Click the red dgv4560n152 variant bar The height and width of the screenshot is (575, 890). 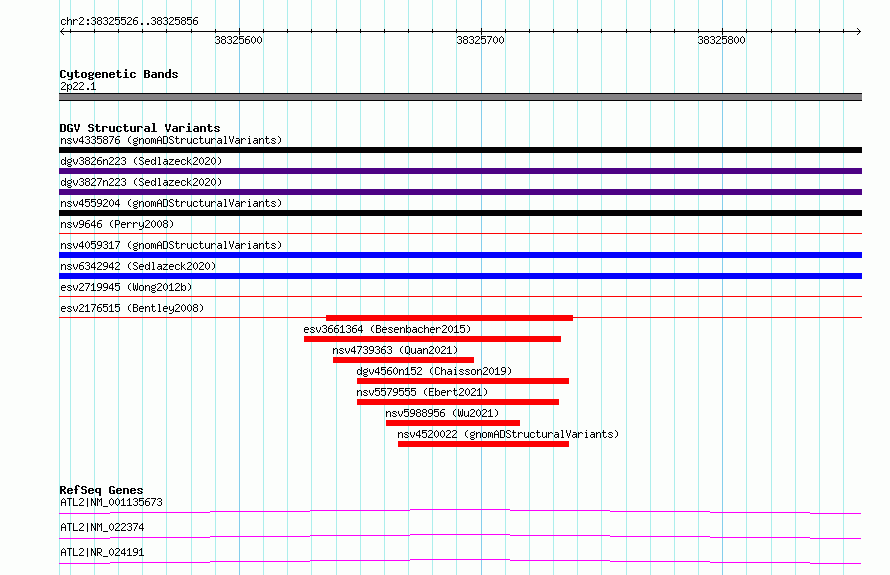click(x=463, y=381)
